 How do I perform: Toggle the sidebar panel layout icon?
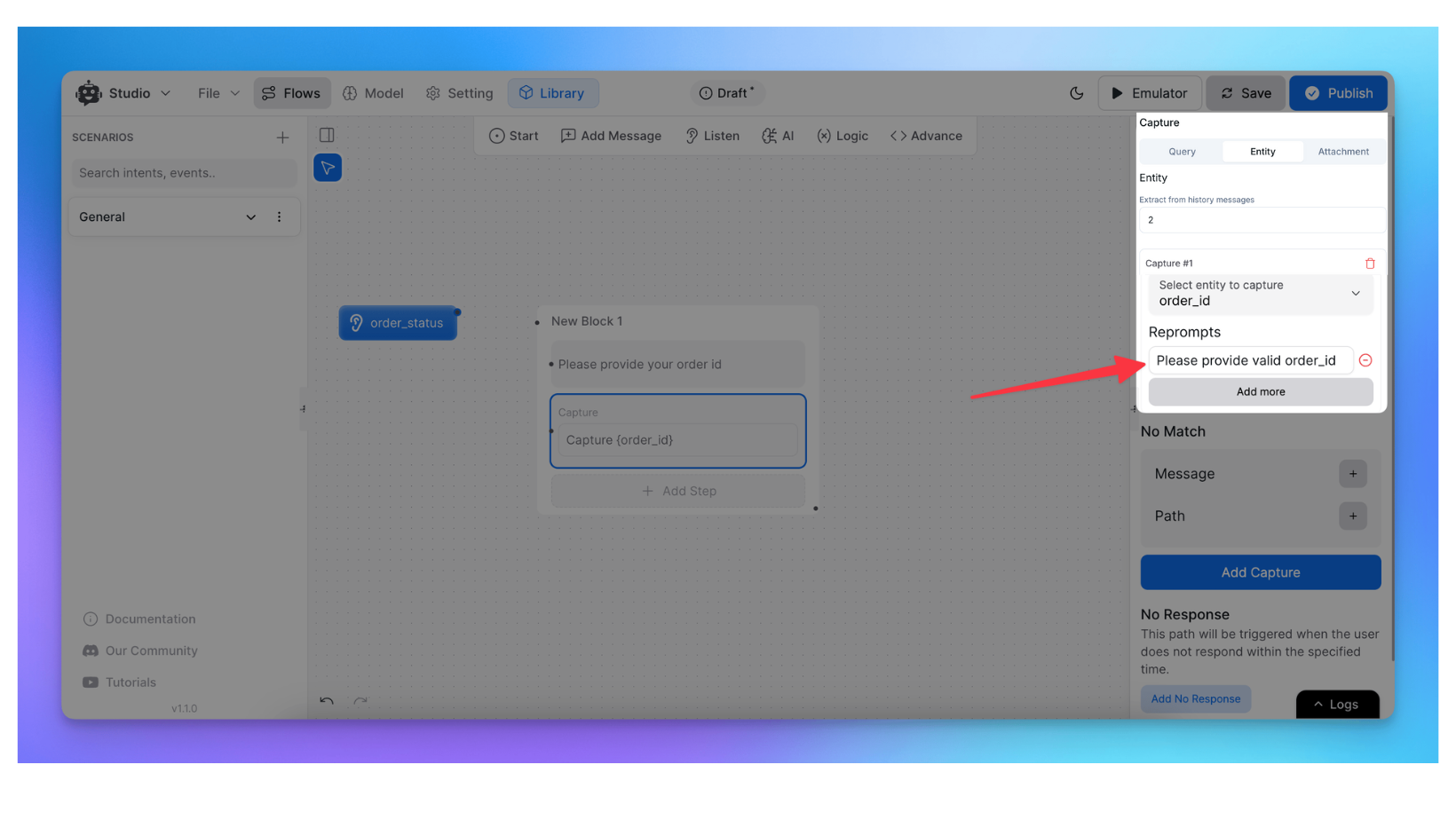pos(327,135)
